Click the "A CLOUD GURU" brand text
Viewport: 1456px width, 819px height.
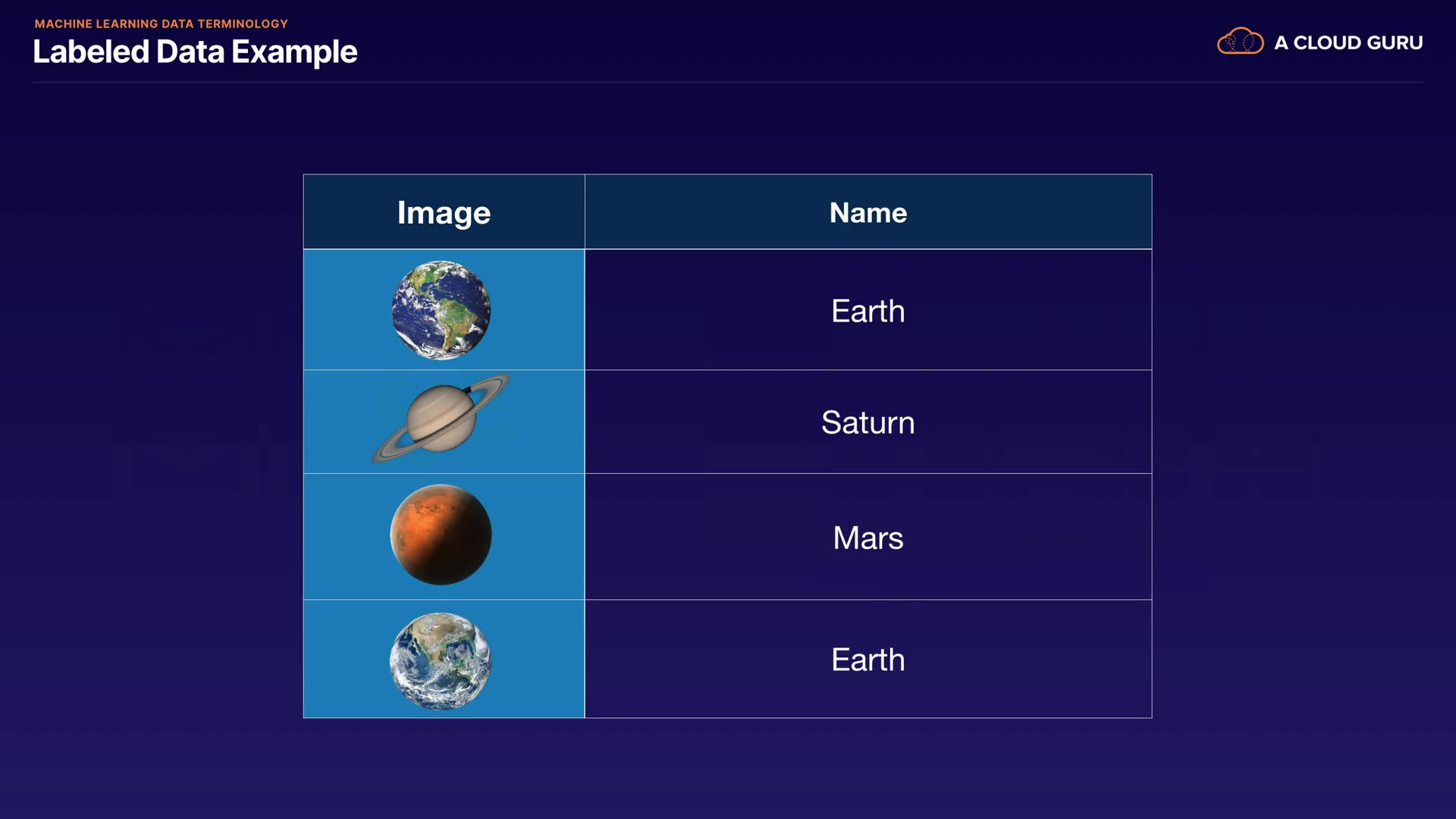pyautogui.click(x=1348, y=42)
